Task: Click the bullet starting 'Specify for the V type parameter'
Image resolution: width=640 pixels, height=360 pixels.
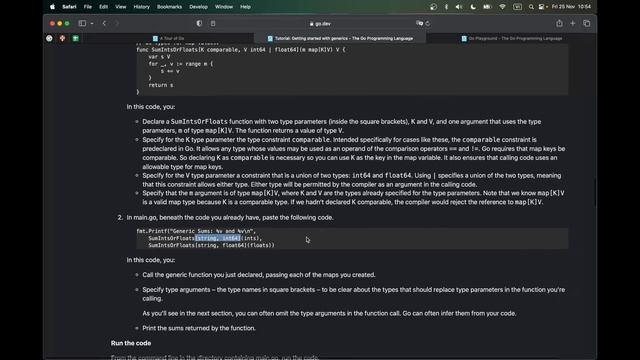Action: [x=352, y=180]
